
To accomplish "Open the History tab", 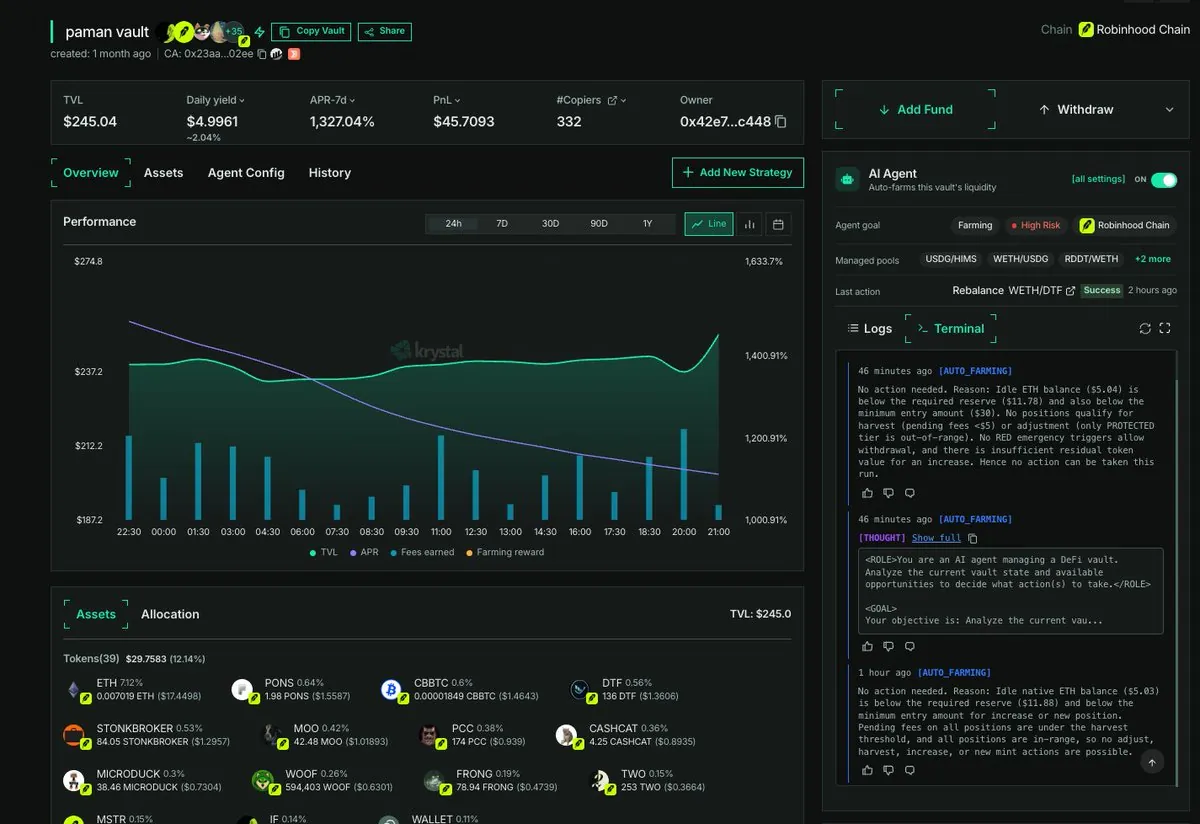I will (330, 173).
